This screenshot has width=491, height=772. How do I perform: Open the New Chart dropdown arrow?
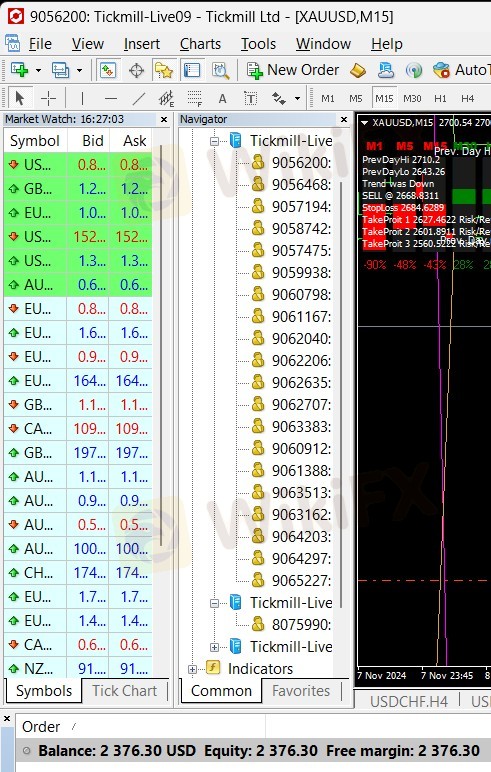(x=38, y=70)
